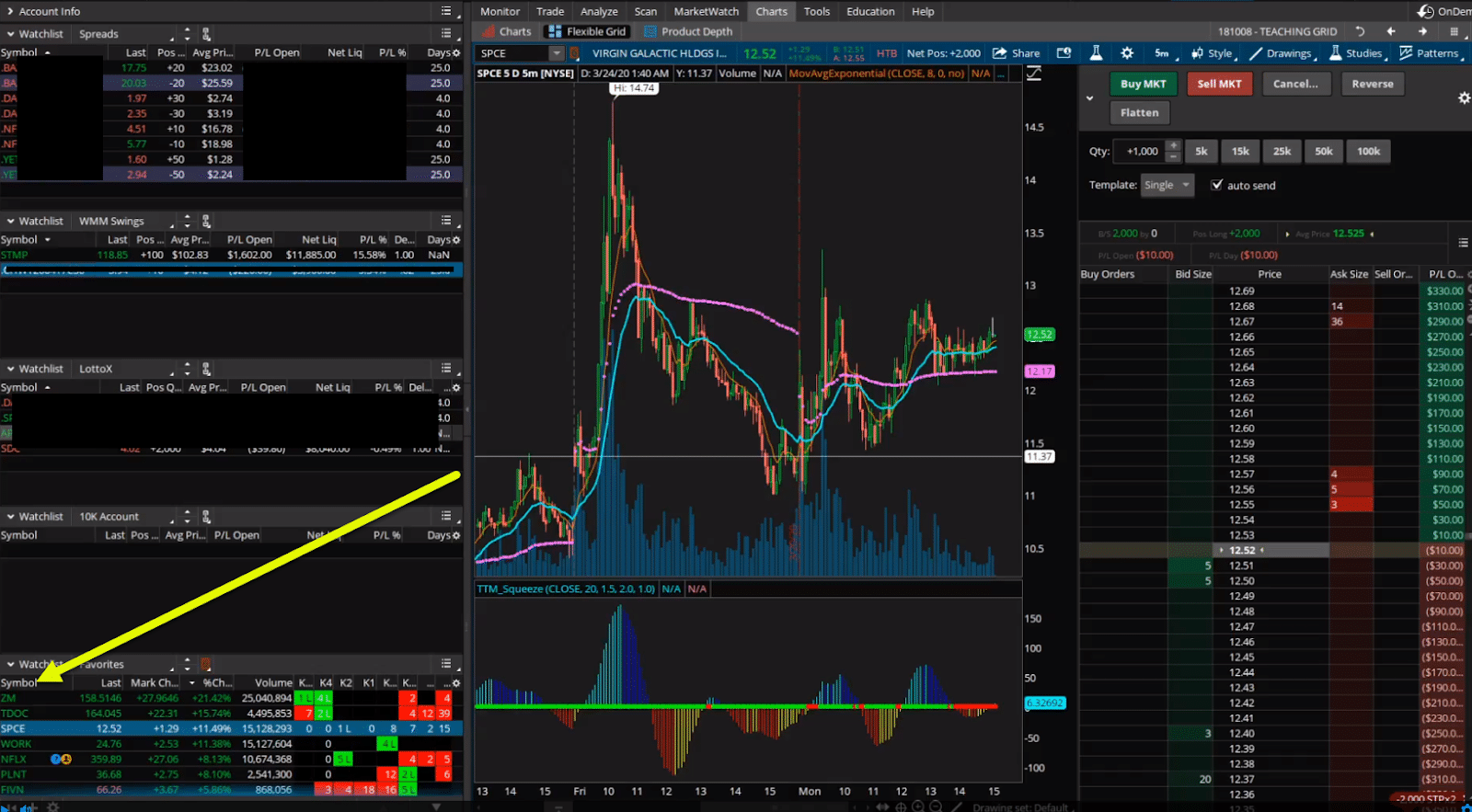Click the Cancel button in Active Trader
The image size is (1472, 812).
[x=1295, y=84]
